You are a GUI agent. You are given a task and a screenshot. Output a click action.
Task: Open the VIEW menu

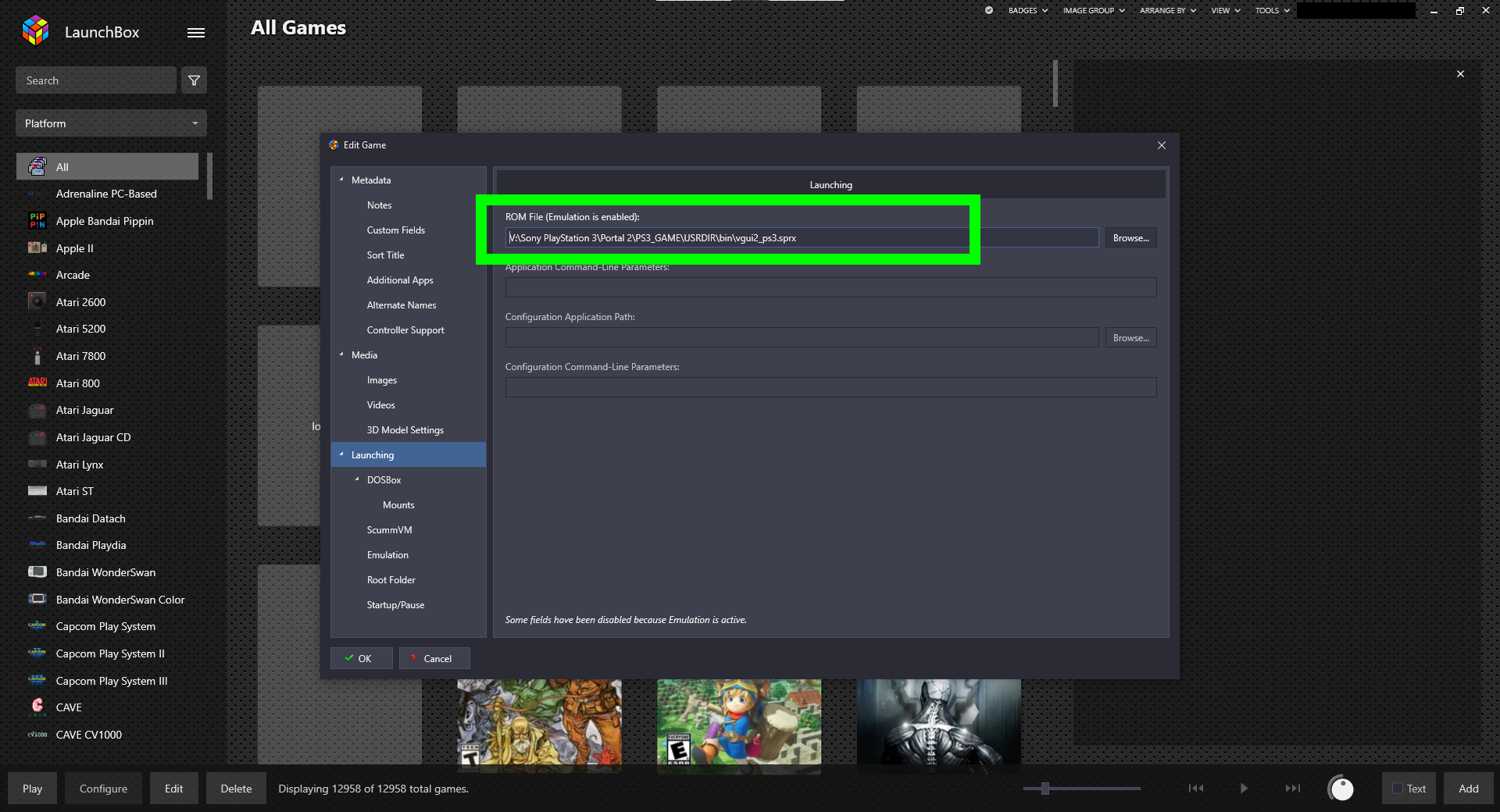click(x=1226, y=10)
